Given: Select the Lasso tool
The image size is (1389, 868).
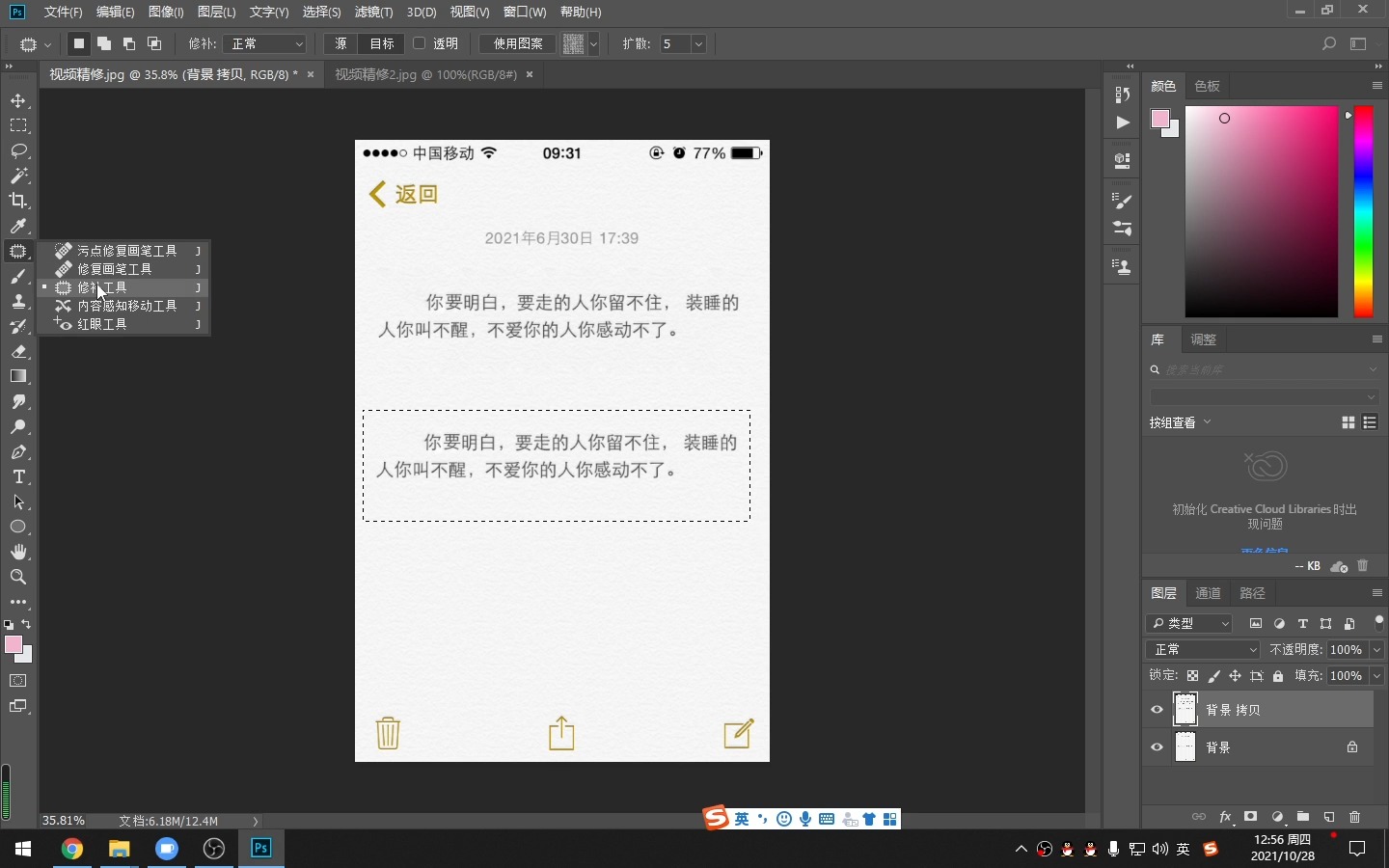Looking at the screenshot, I should tap(18, 151).
